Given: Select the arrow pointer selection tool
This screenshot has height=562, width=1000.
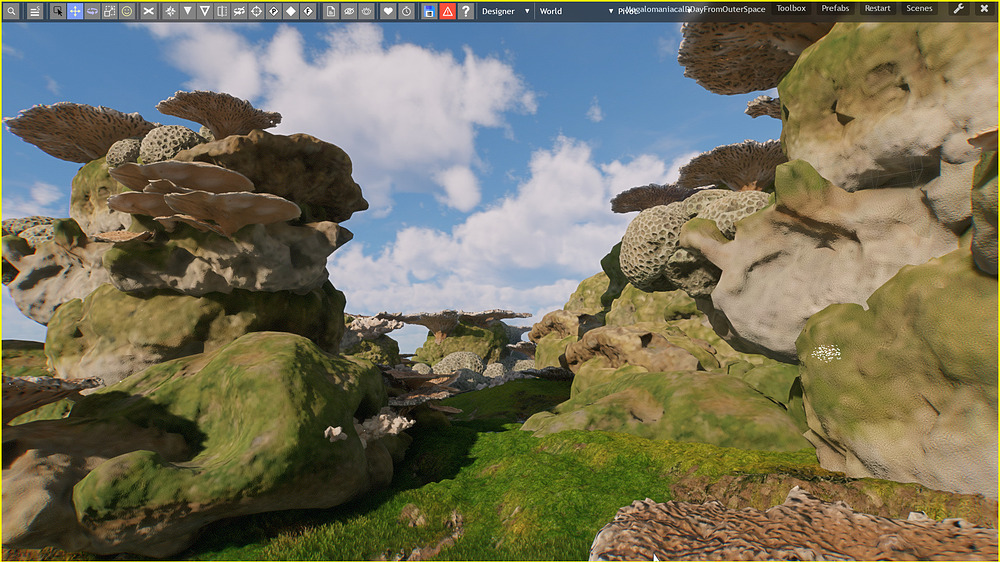Looking at the screenshot, I should pos(58,11).
